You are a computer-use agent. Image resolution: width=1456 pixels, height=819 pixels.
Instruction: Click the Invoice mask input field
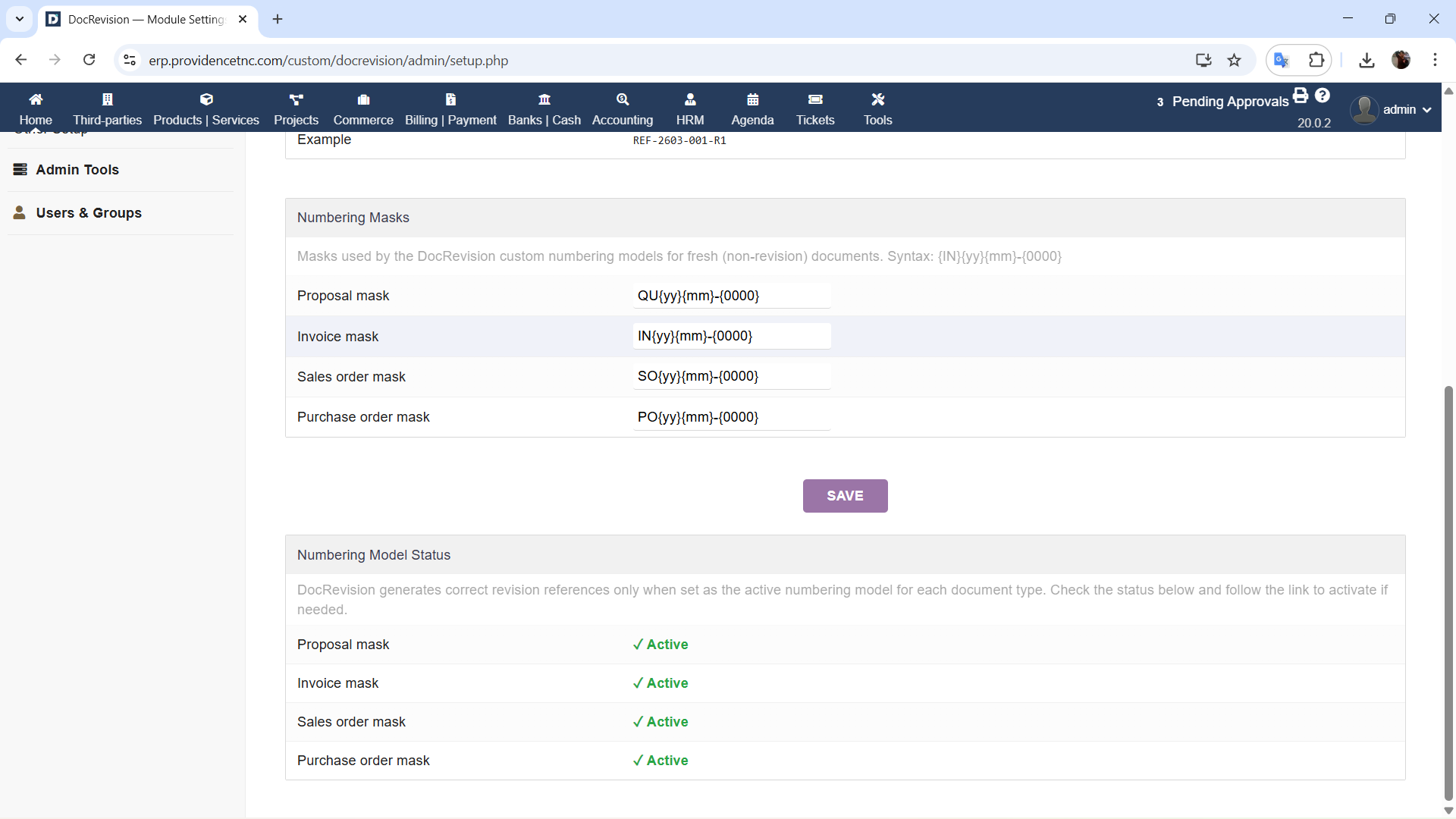pyautogui.click(x=731, y=336)
